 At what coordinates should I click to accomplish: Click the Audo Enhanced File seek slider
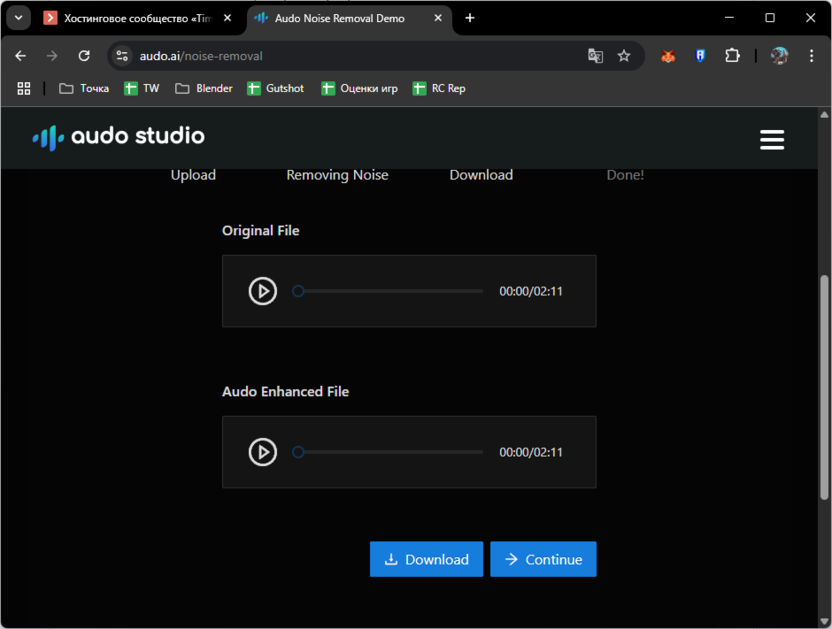[x=390, y=452]
